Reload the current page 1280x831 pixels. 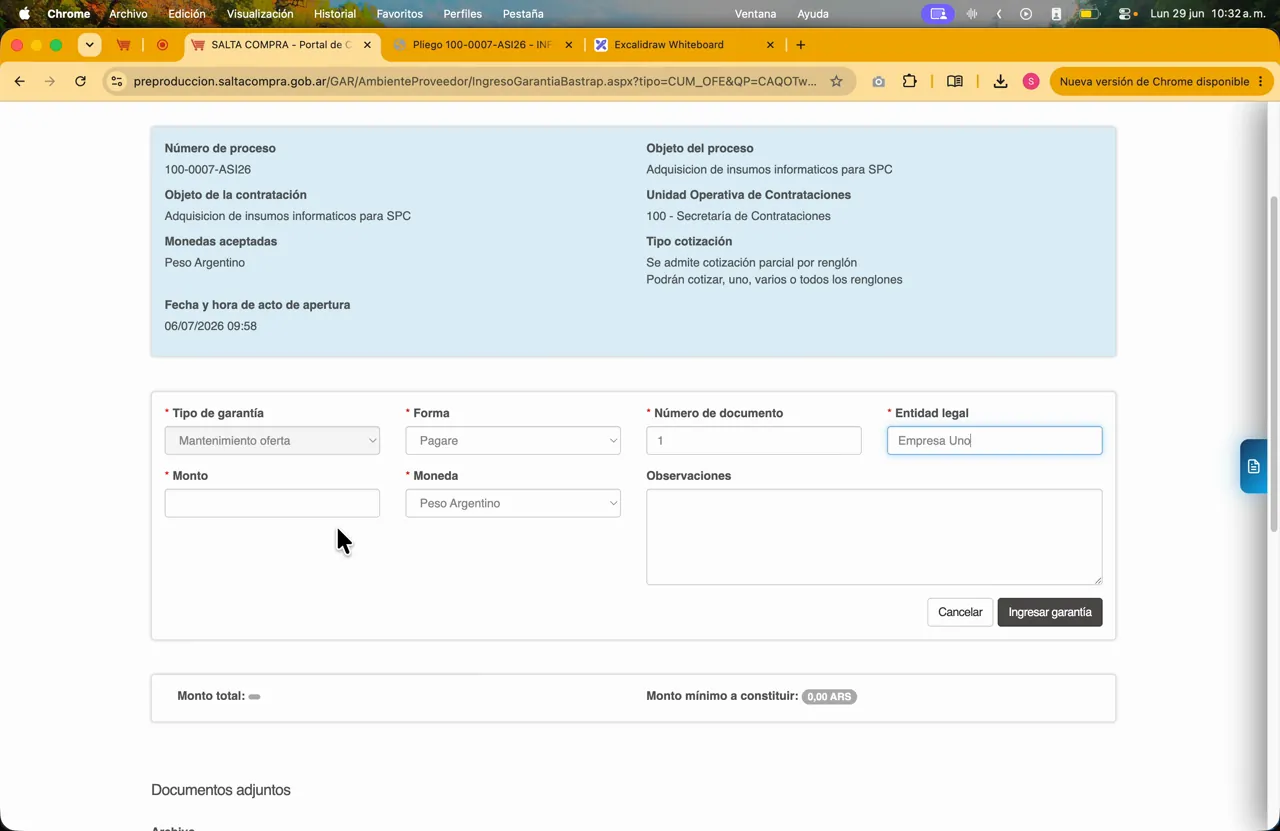(80, 81)
